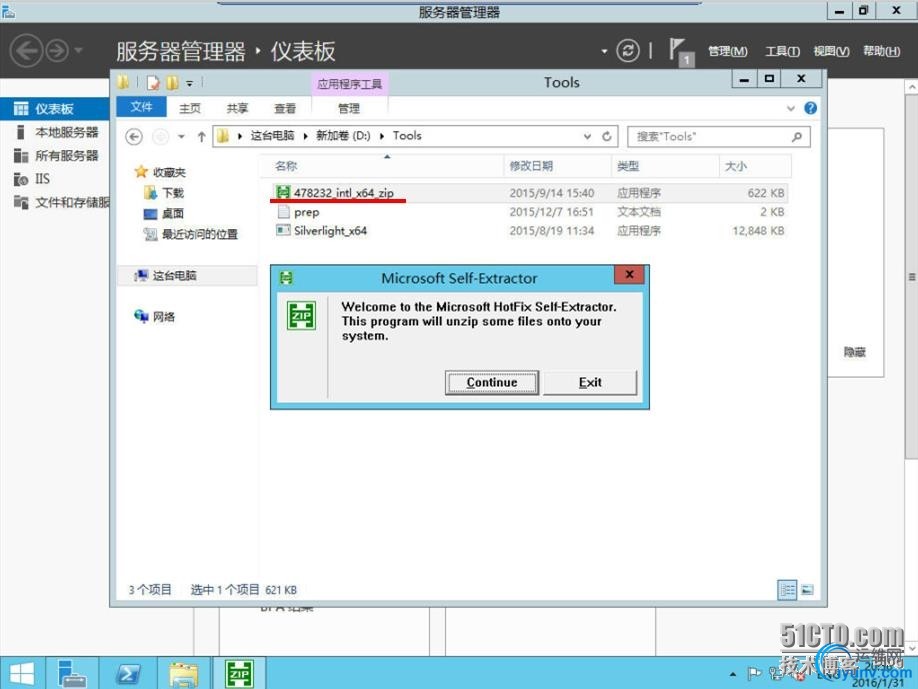Open the 帮助(H) menu in Server Manager
Viewport: 918px width, 689px height.
click(882, 52)
